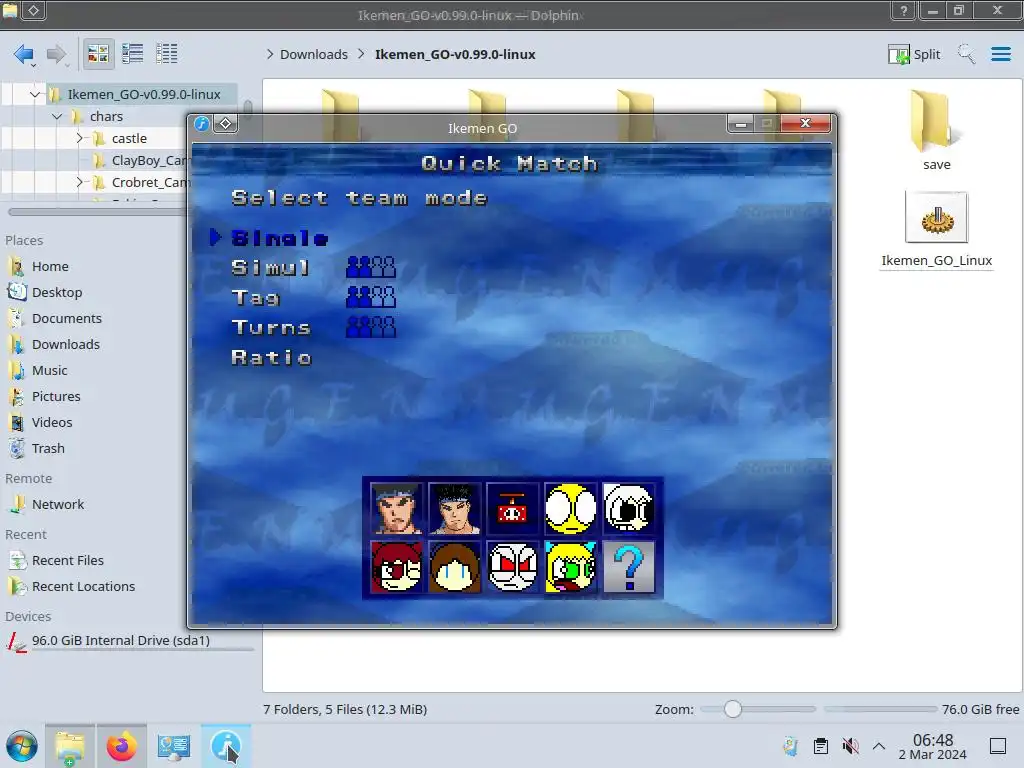
Task: Go back in Dolphin navigation
Action: [24, 54]
